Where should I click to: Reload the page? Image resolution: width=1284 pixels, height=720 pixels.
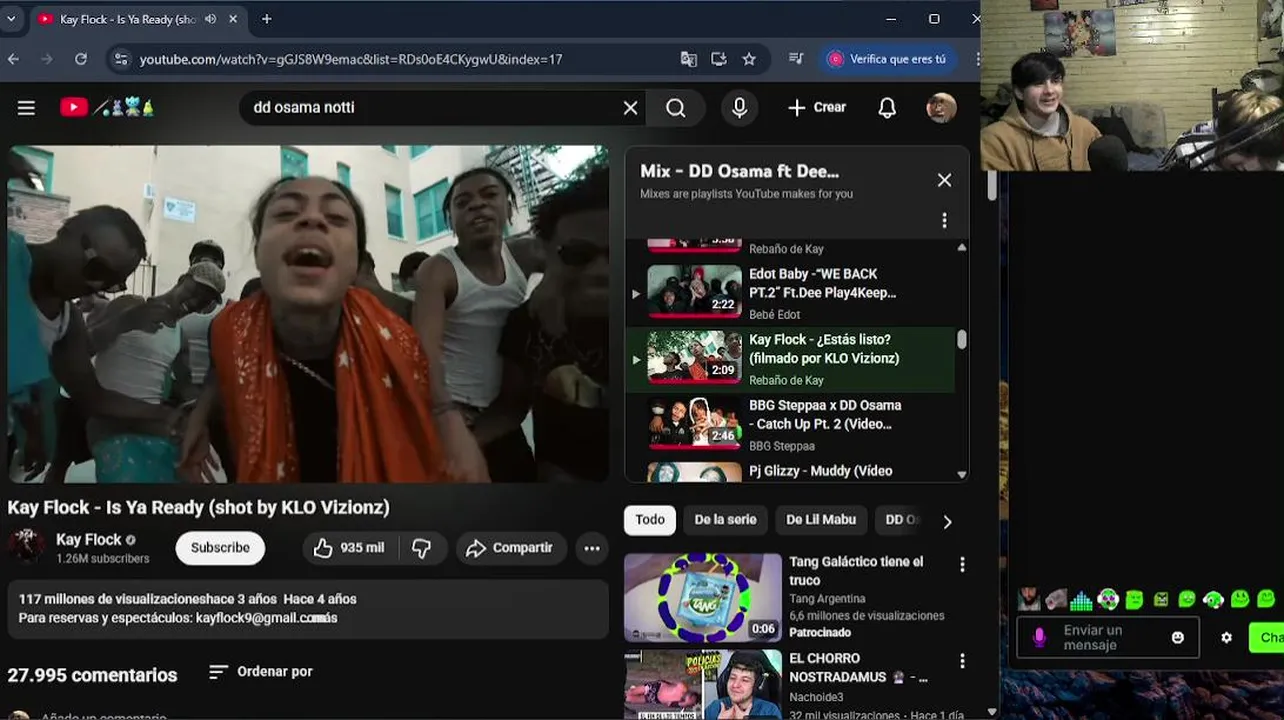[x=81, y=59]
